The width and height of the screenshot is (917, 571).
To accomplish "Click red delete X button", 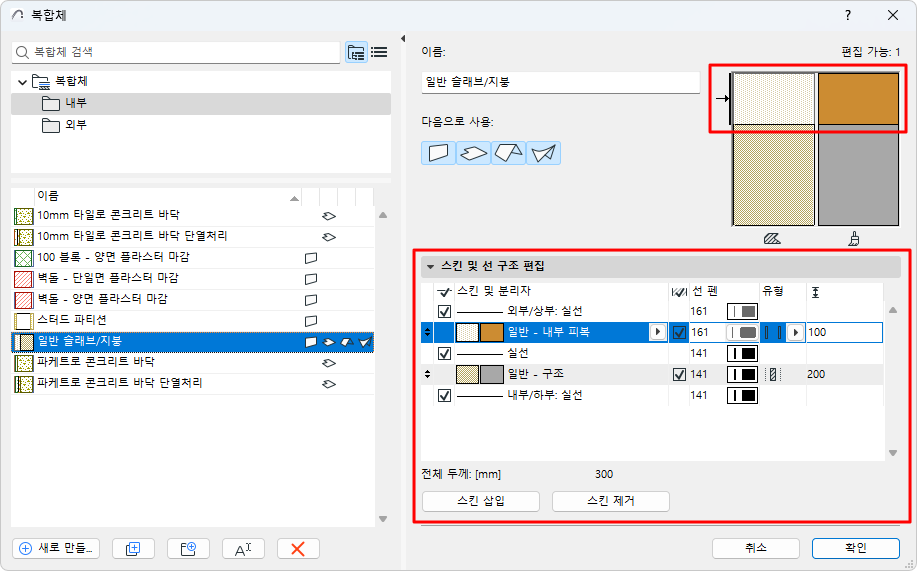I will 298,549.
